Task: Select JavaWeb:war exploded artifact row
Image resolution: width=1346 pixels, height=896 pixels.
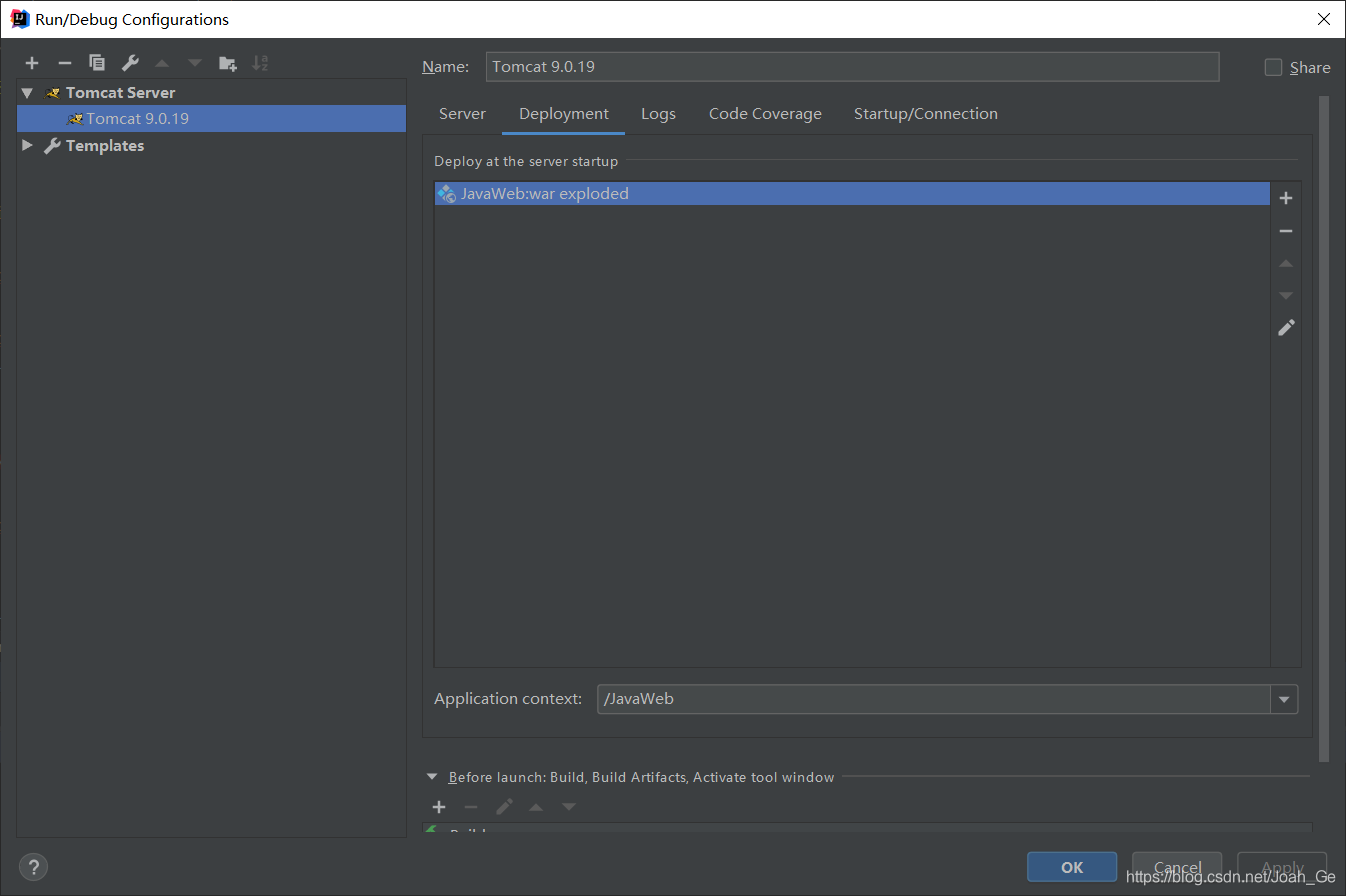Action: 852,194
